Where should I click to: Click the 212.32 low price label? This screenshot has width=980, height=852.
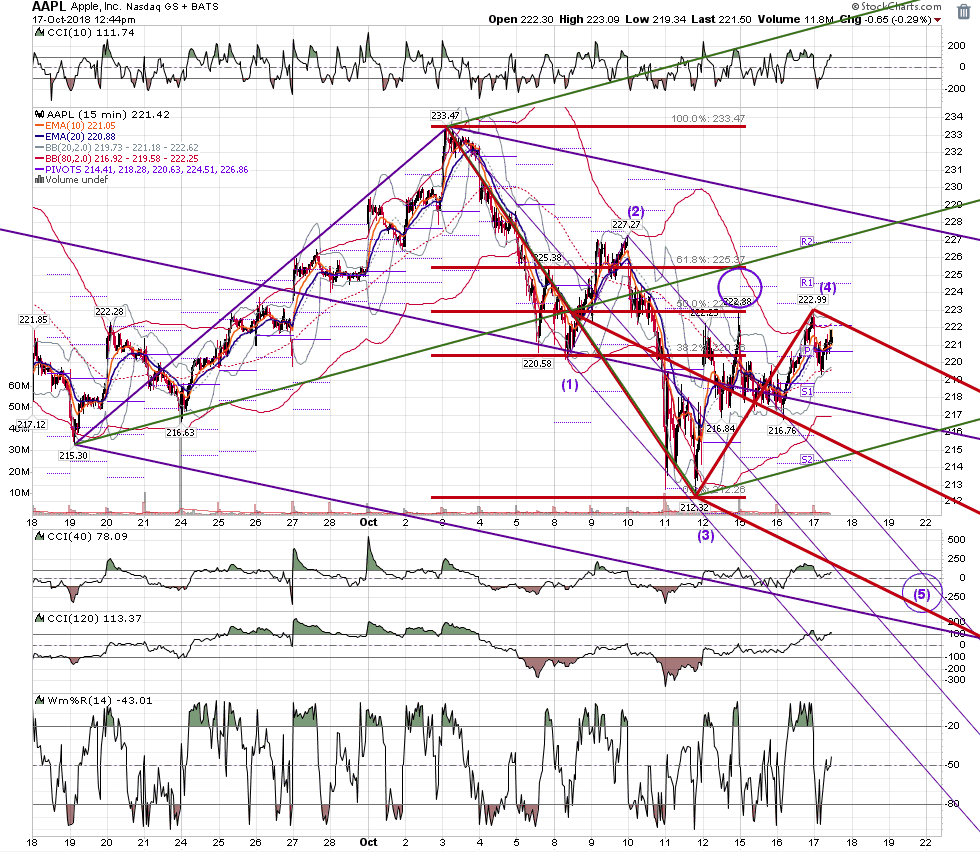point(694,508)
